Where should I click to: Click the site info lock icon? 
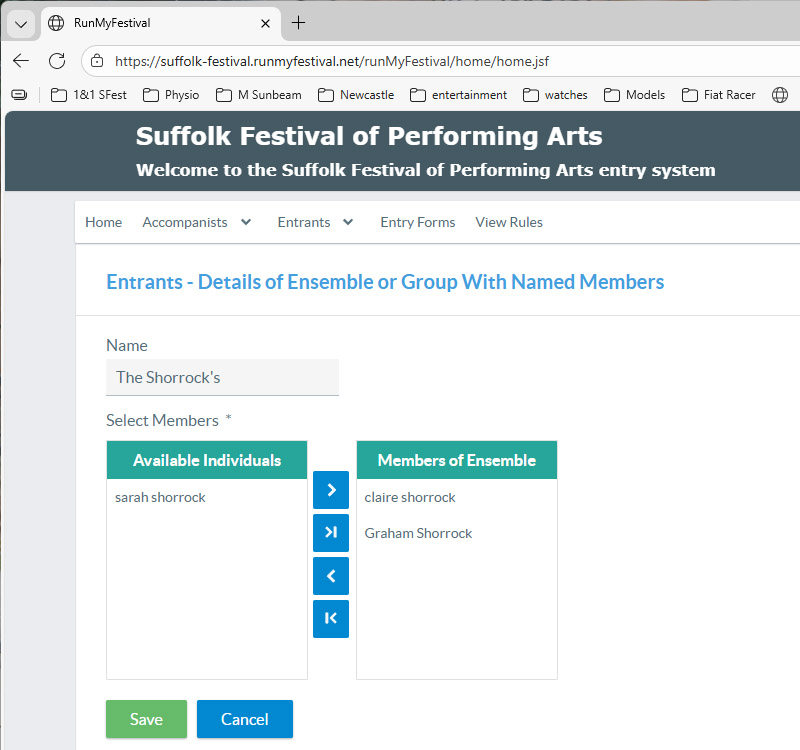(97, 60)
